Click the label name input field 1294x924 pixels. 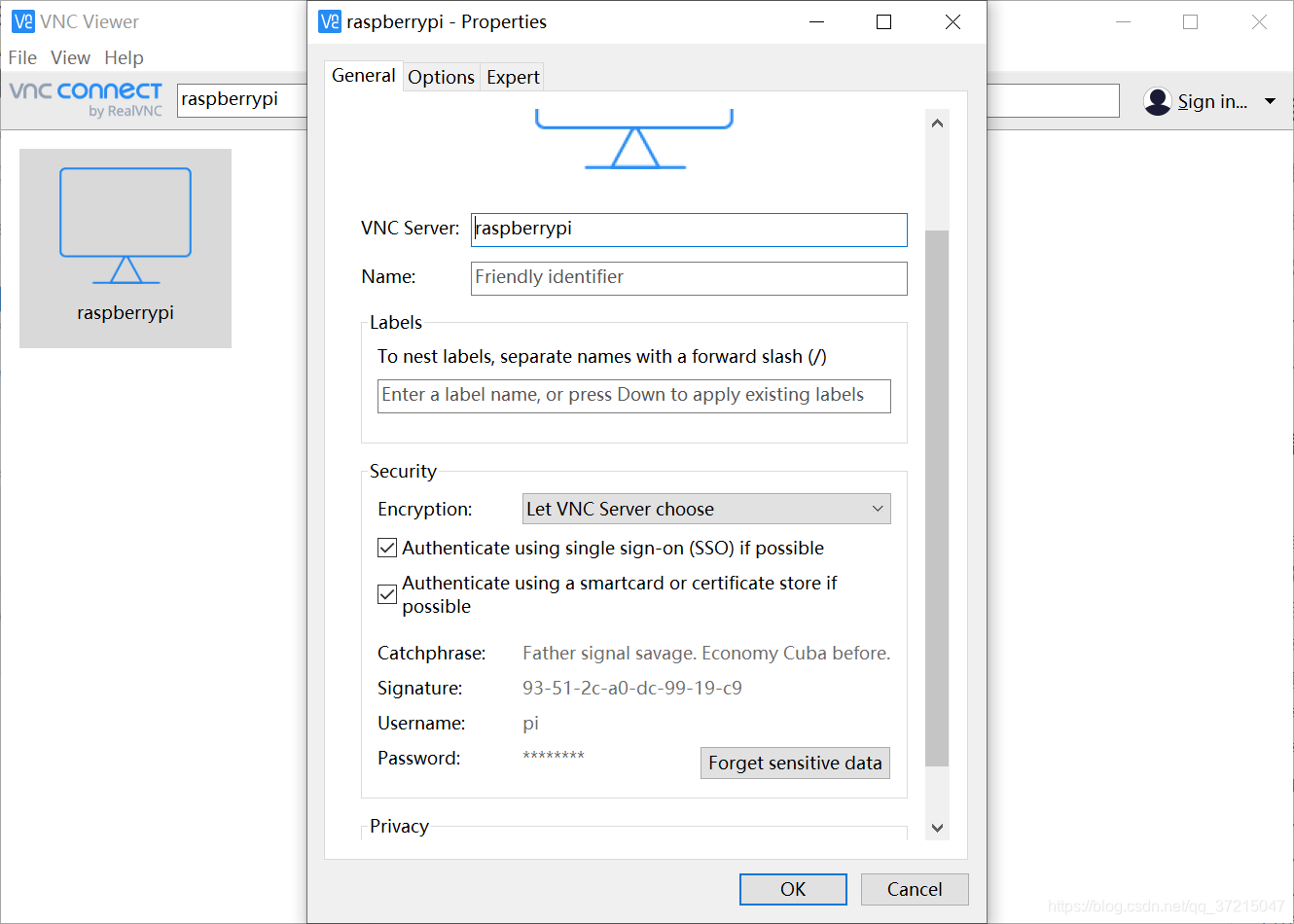pos(633,396)
